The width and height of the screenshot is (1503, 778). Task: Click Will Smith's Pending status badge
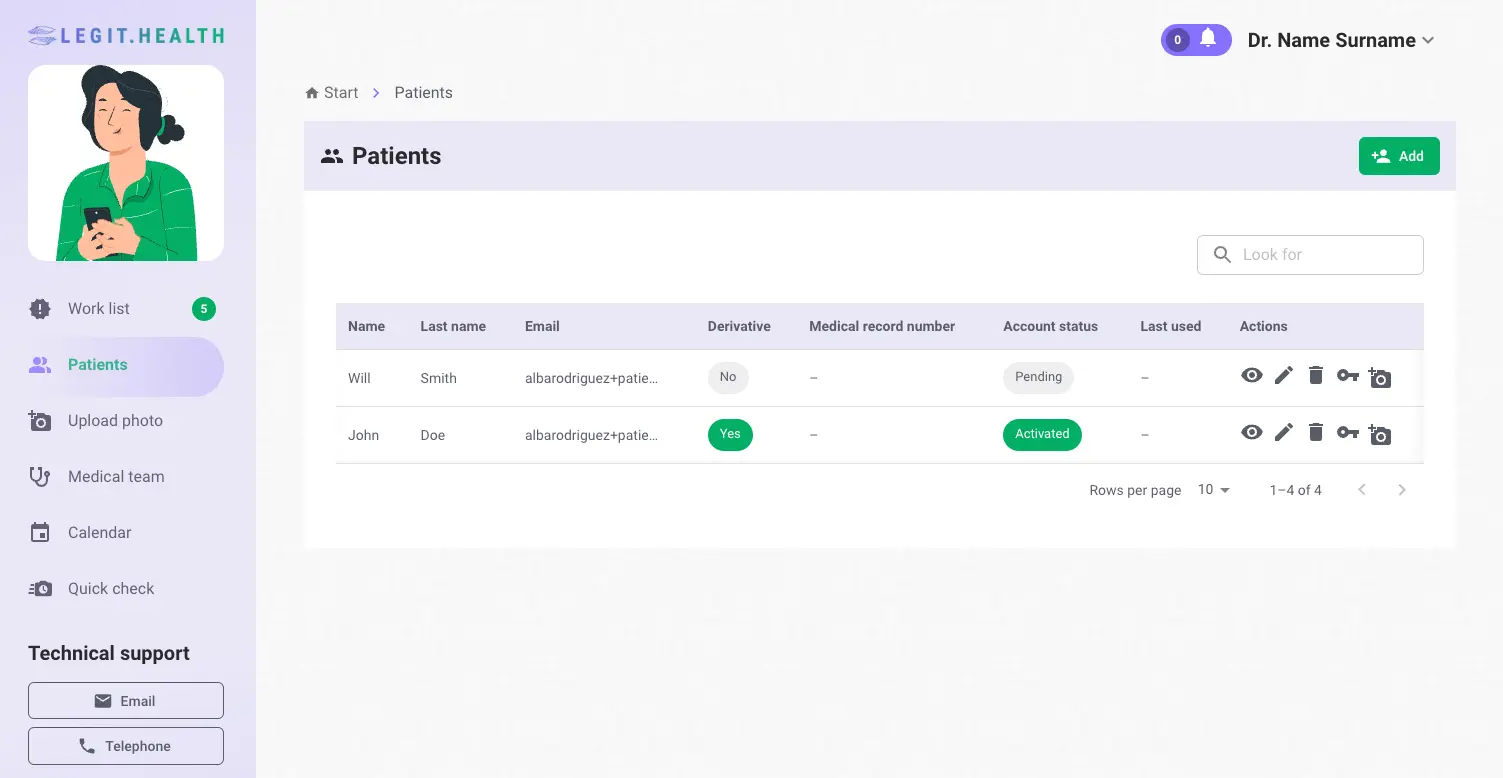pyautogui.click(x=1038, y=377)
